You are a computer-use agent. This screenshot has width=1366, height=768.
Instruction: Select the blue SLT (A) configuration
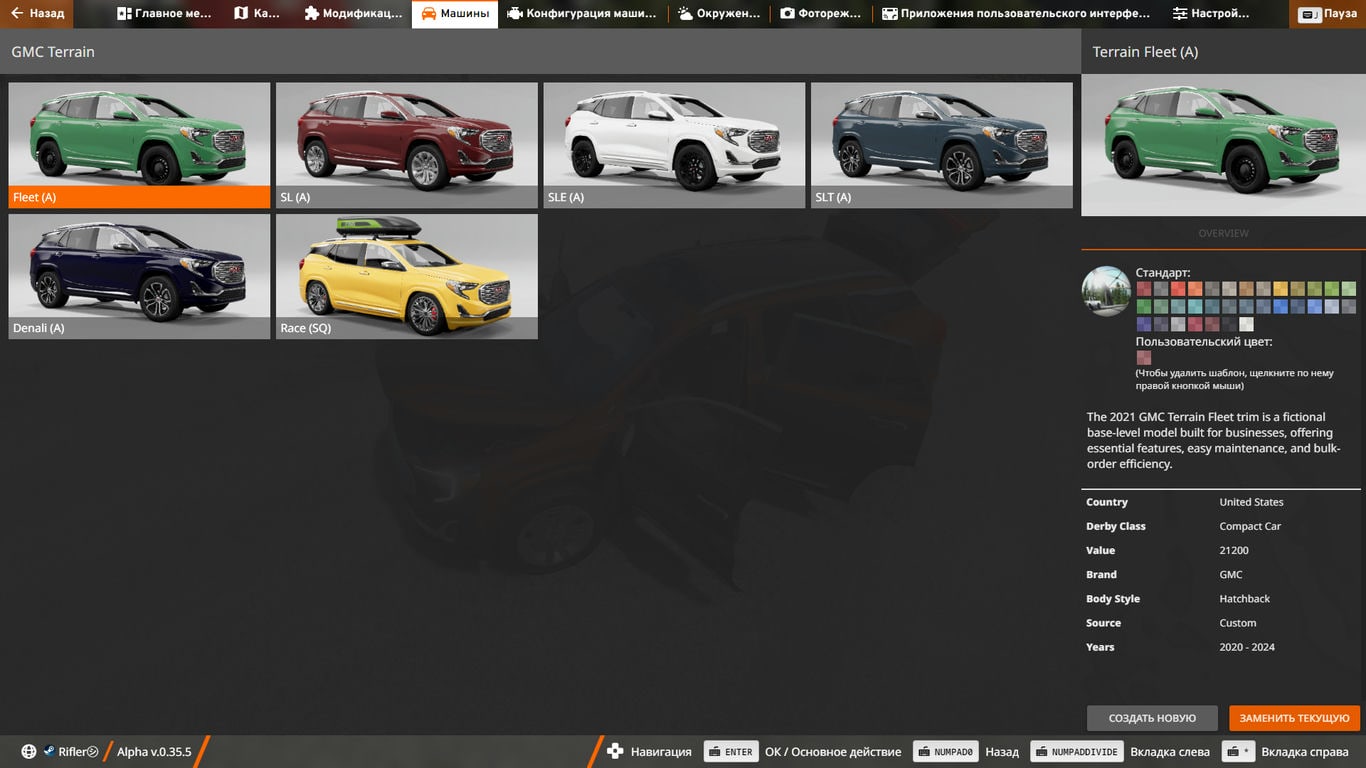coord(942,145)
